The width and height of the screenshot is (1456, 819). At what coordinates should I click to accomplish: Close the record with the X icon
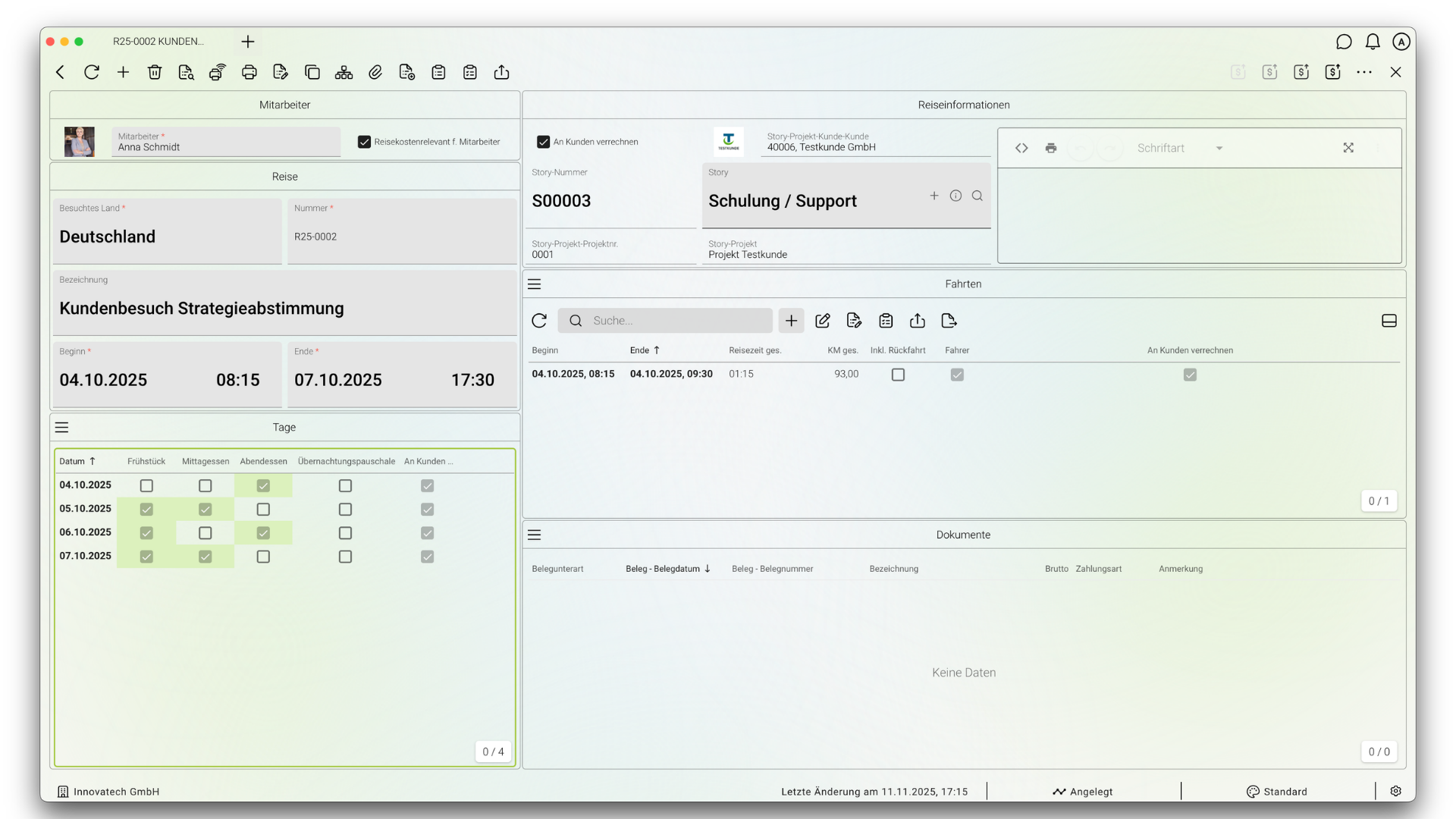(x=1396, y=72)
